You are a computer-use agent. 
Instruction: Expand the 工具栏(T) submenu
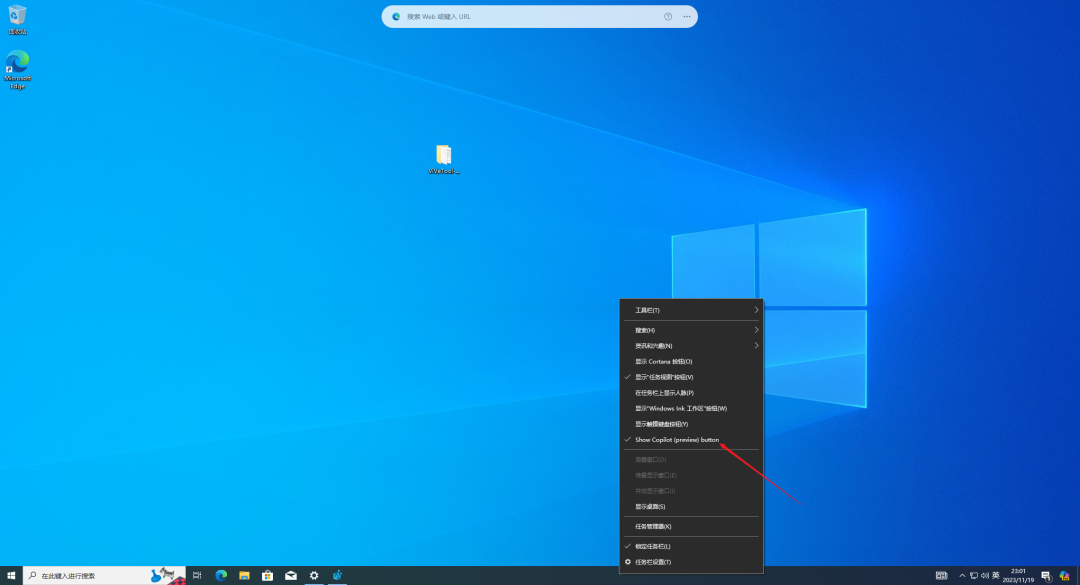pos(691,310)
